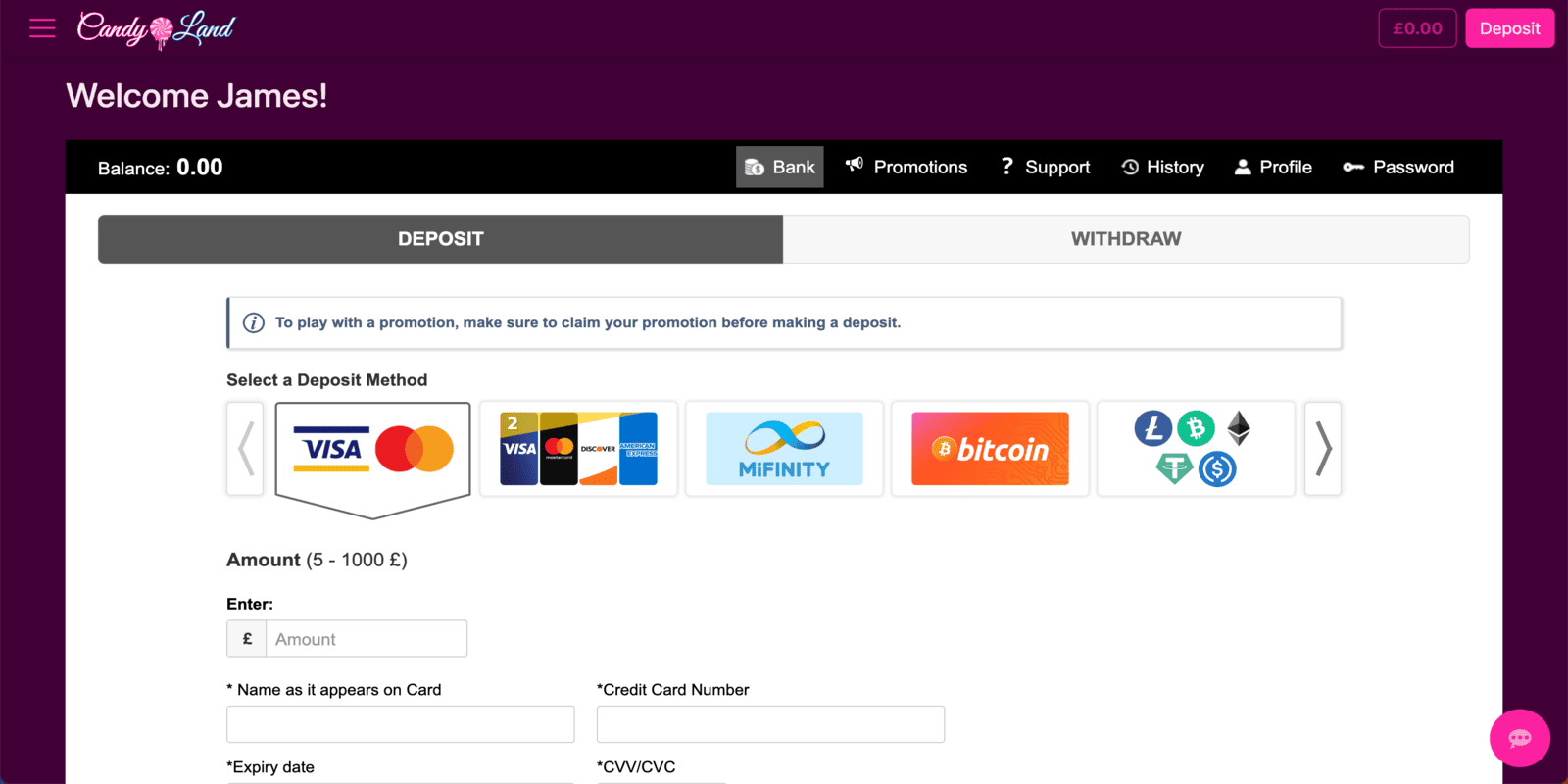This screenshot has width=1568, height=784.
Task: Choose the multi-card deposit option
Action: coord(578,449)
